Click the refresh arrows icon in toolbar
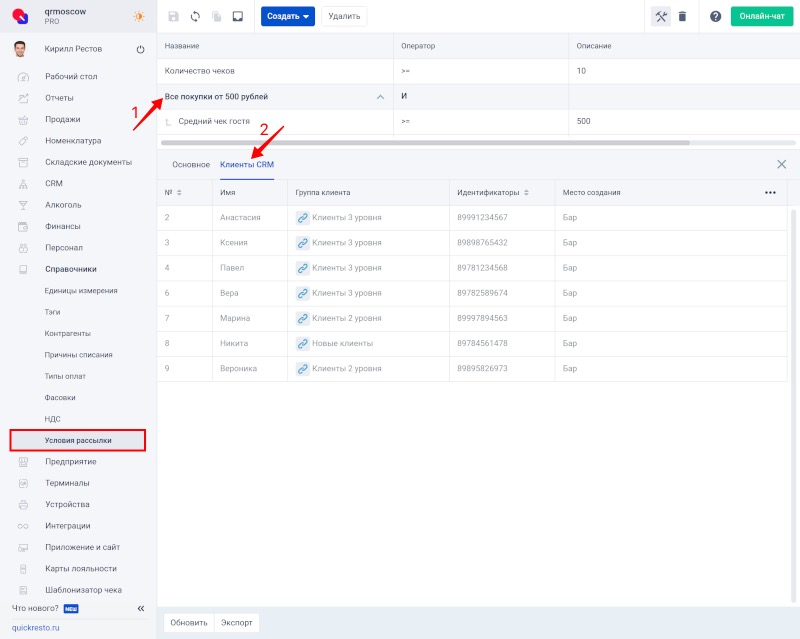800x639 pixels. click(x=195, y=16)
